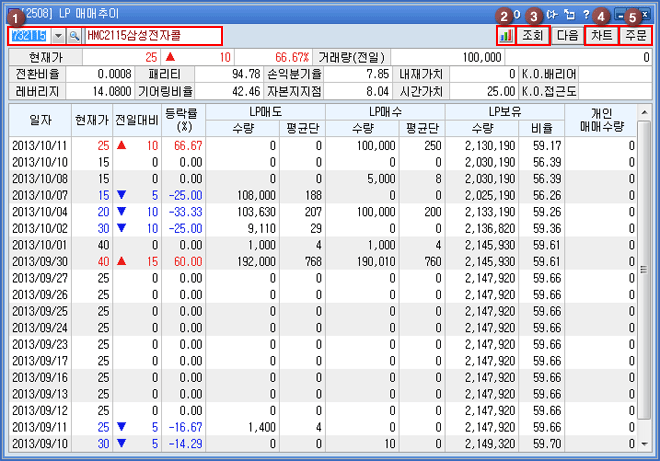
Task: Click the stock code input field 732115
Action: click(28, 35)
